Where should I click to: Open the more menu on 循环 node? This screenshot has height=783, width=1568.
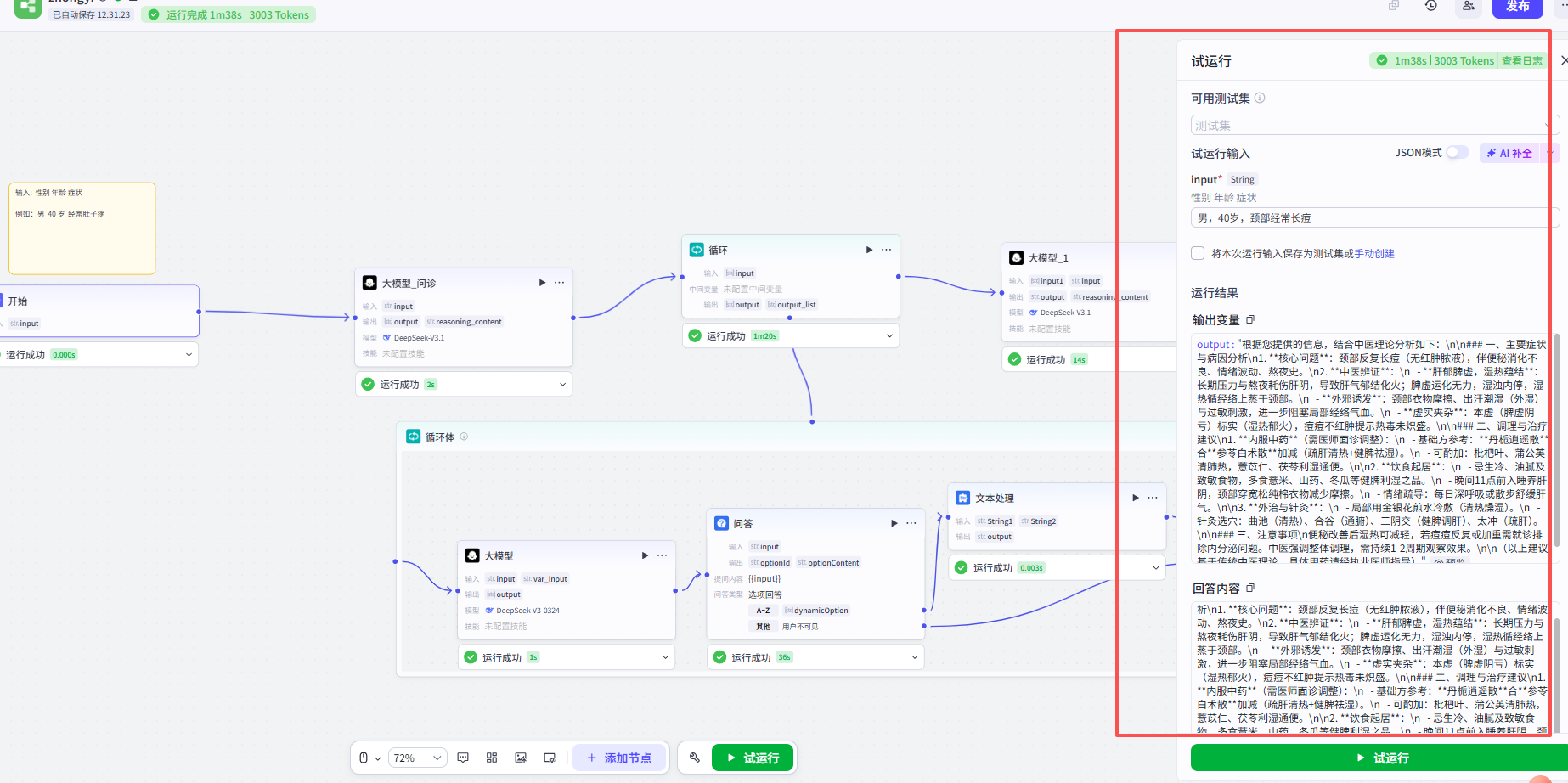coord(886,250)
